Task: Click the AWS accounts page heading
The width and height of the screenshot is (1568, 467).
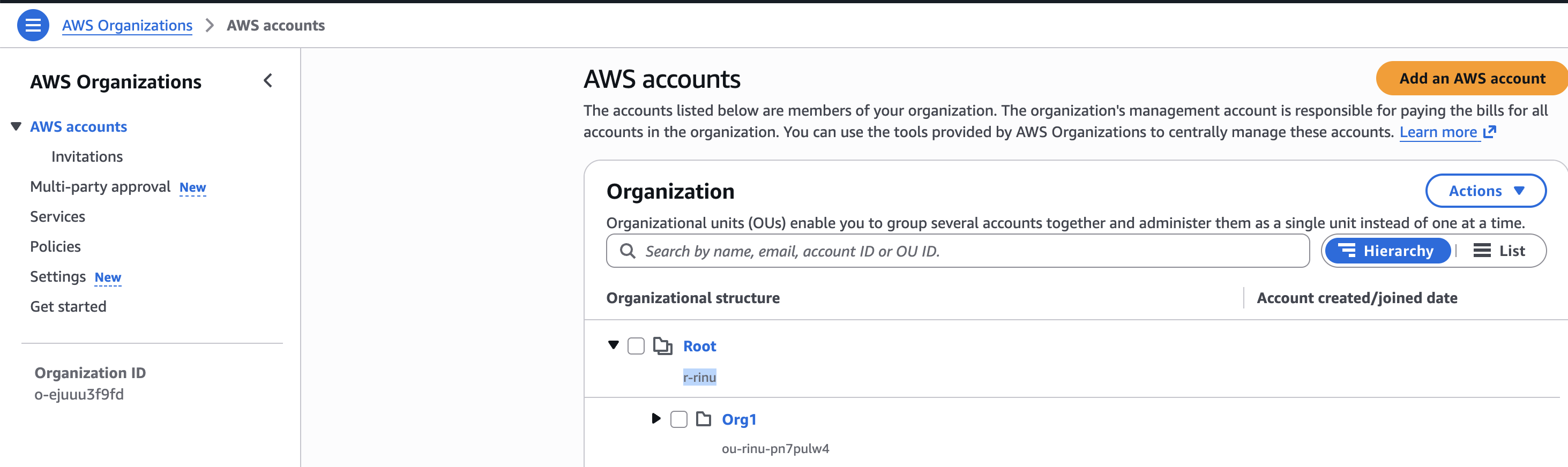Action: coord(662,79)
